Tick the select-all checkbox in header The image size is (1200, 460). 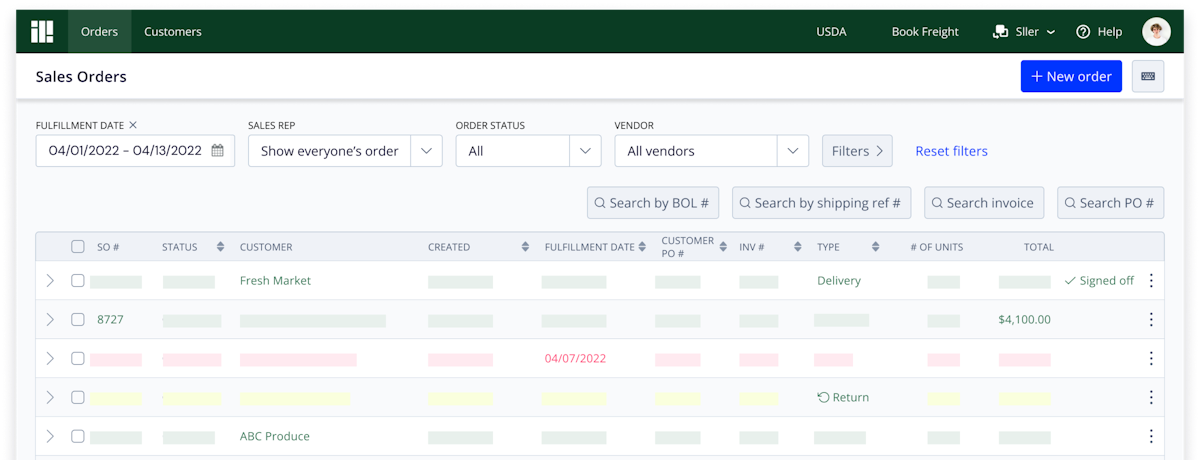coord(78,247)
